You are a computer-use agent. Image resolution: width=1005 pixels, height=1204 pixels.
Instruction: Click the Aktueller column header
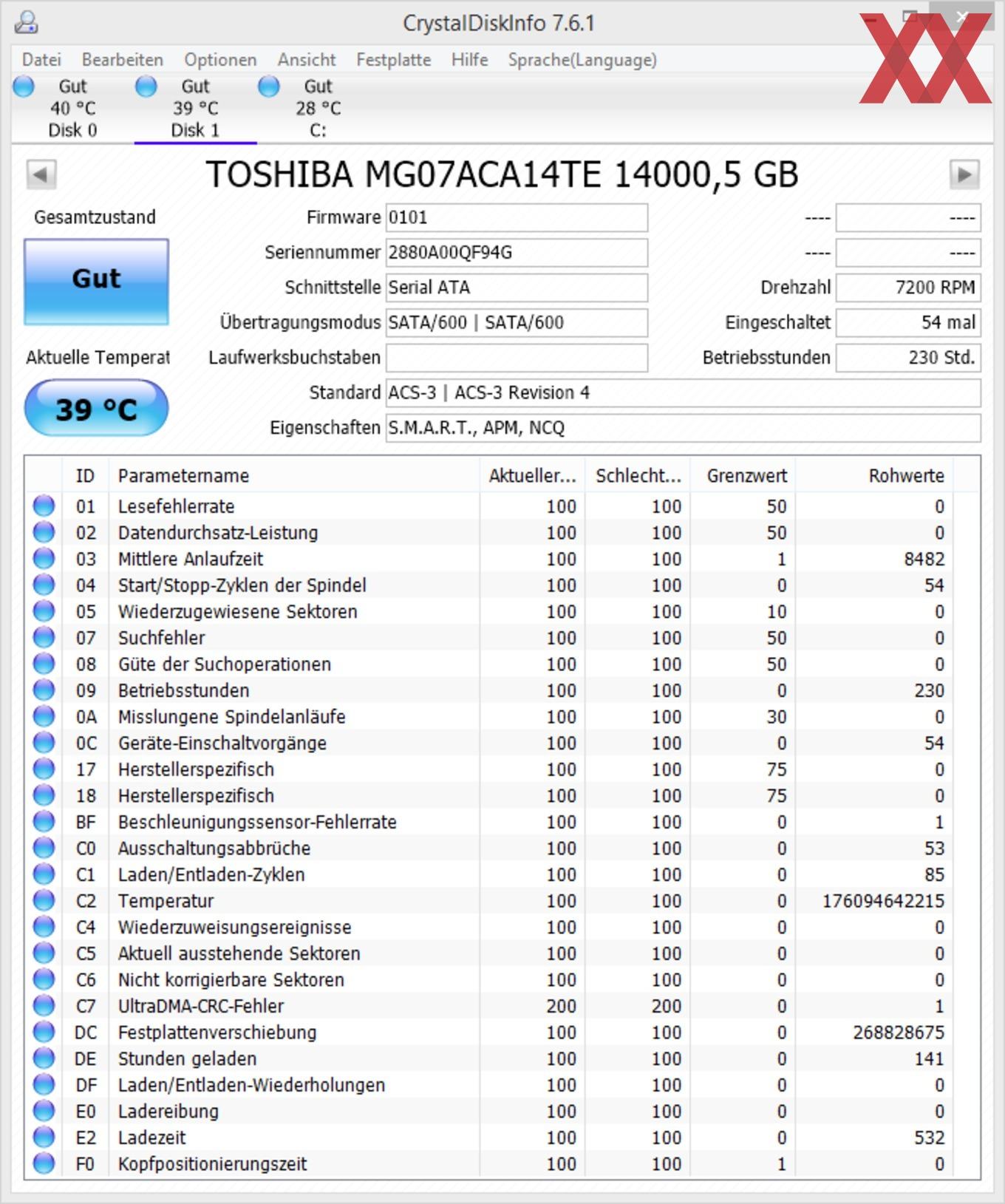[x=532, y=476]
